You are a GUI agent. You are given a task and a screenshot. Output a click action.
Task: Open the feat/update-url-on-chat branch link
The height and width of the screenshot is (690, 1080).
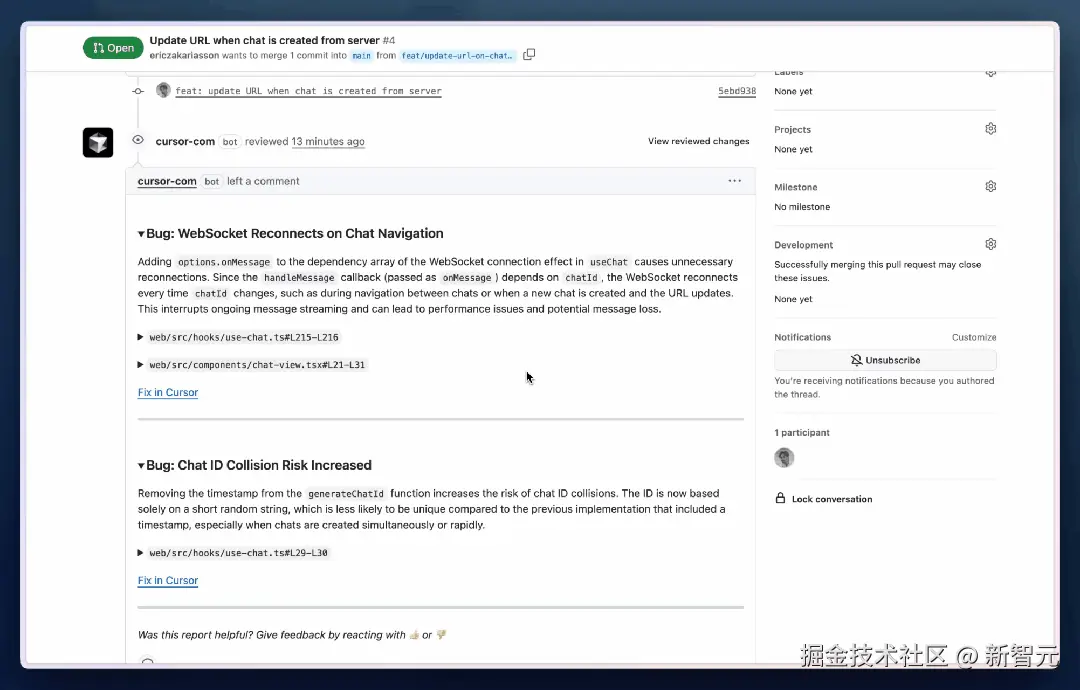pos(457,56)
